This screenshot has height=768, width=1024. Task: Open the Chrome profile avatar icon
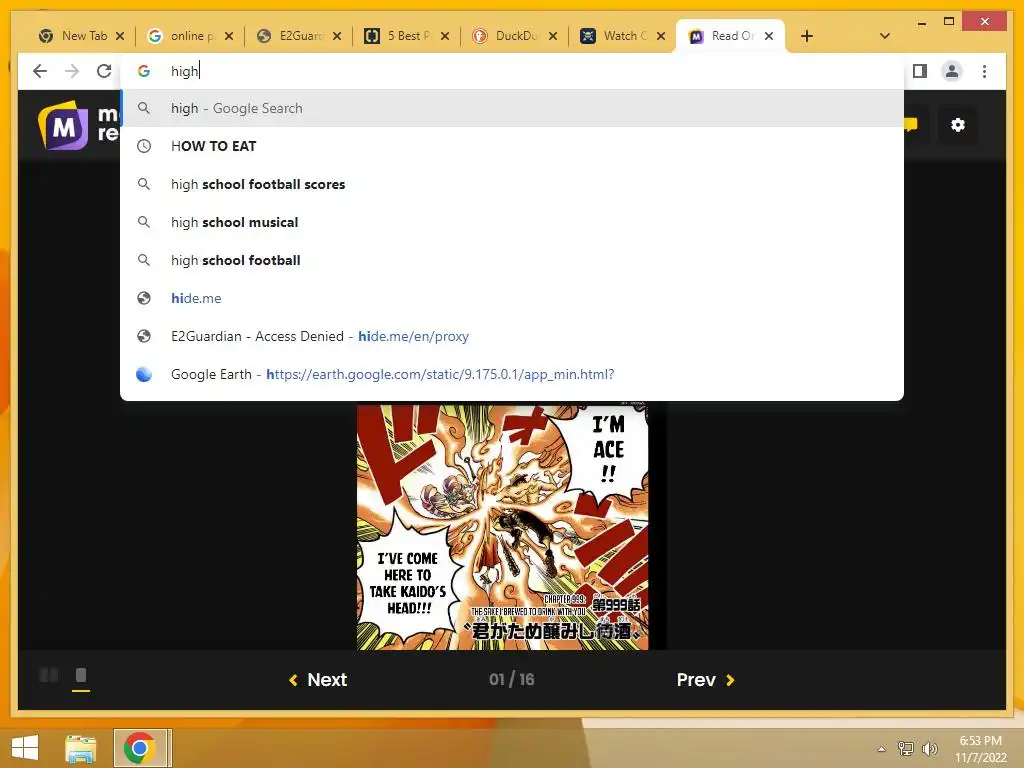pos(952,71)
